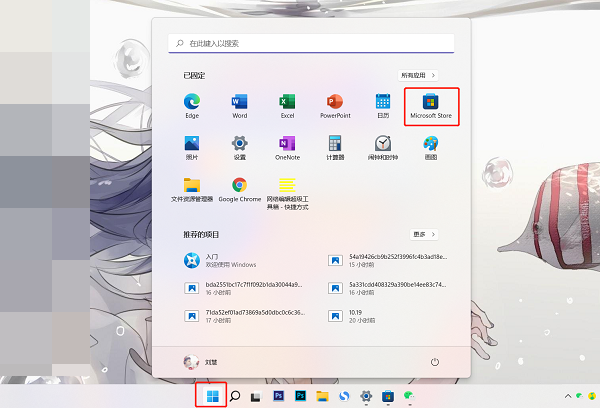This screenshot has width=600, height=408.
Task: Launch PowerPoint from pinned apps
Action: click(335, 106)
